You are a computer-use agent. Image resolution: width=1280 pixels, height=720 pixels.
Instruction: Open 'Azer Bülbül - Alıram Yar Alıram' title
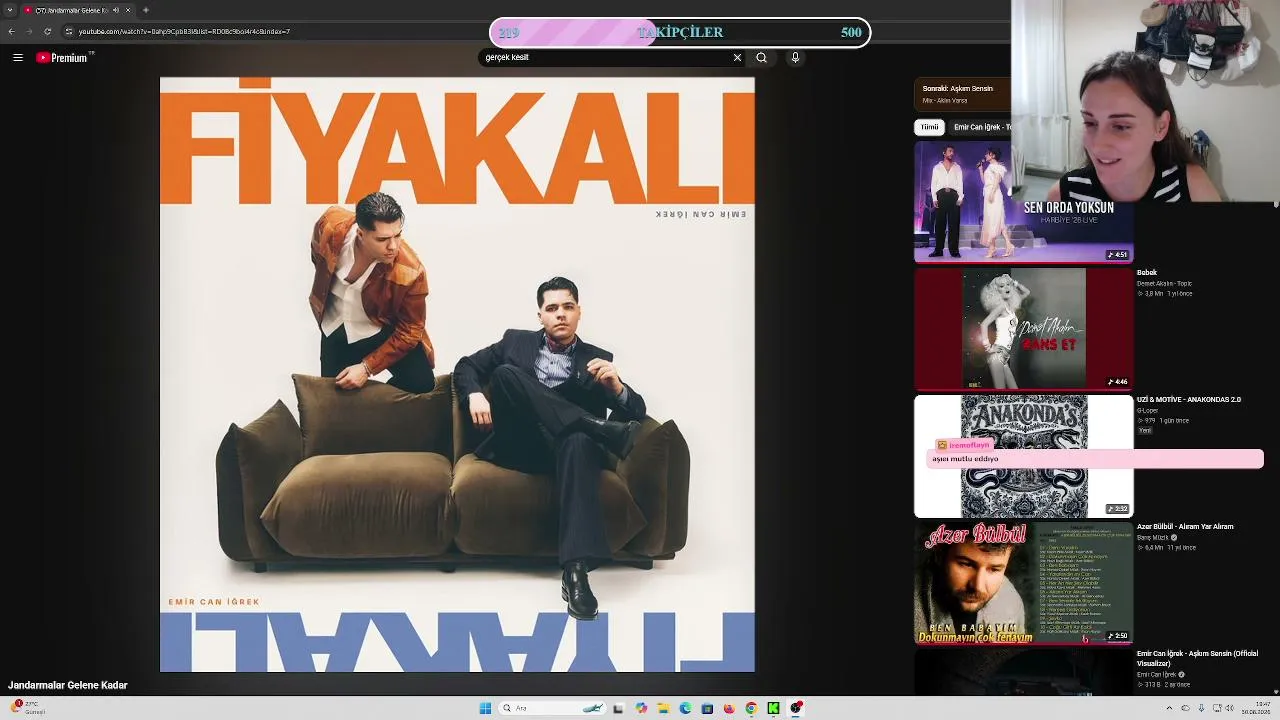click(1185, 527)
